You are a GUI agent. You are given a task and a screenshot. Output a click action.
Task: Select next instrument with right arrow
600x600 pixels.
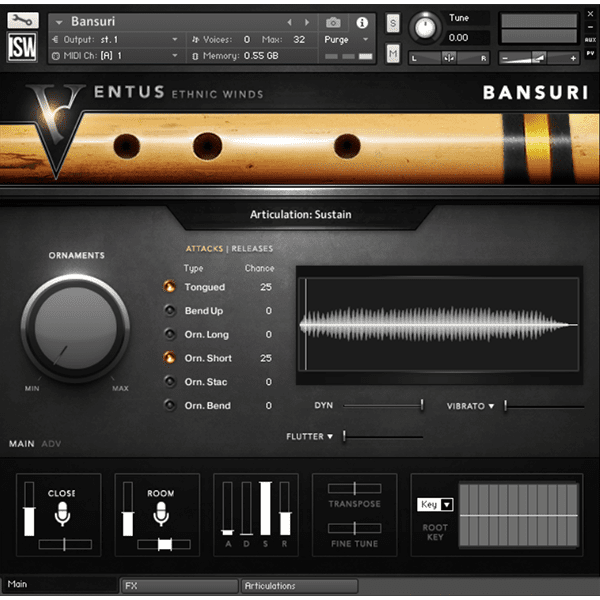coord(306,22)
